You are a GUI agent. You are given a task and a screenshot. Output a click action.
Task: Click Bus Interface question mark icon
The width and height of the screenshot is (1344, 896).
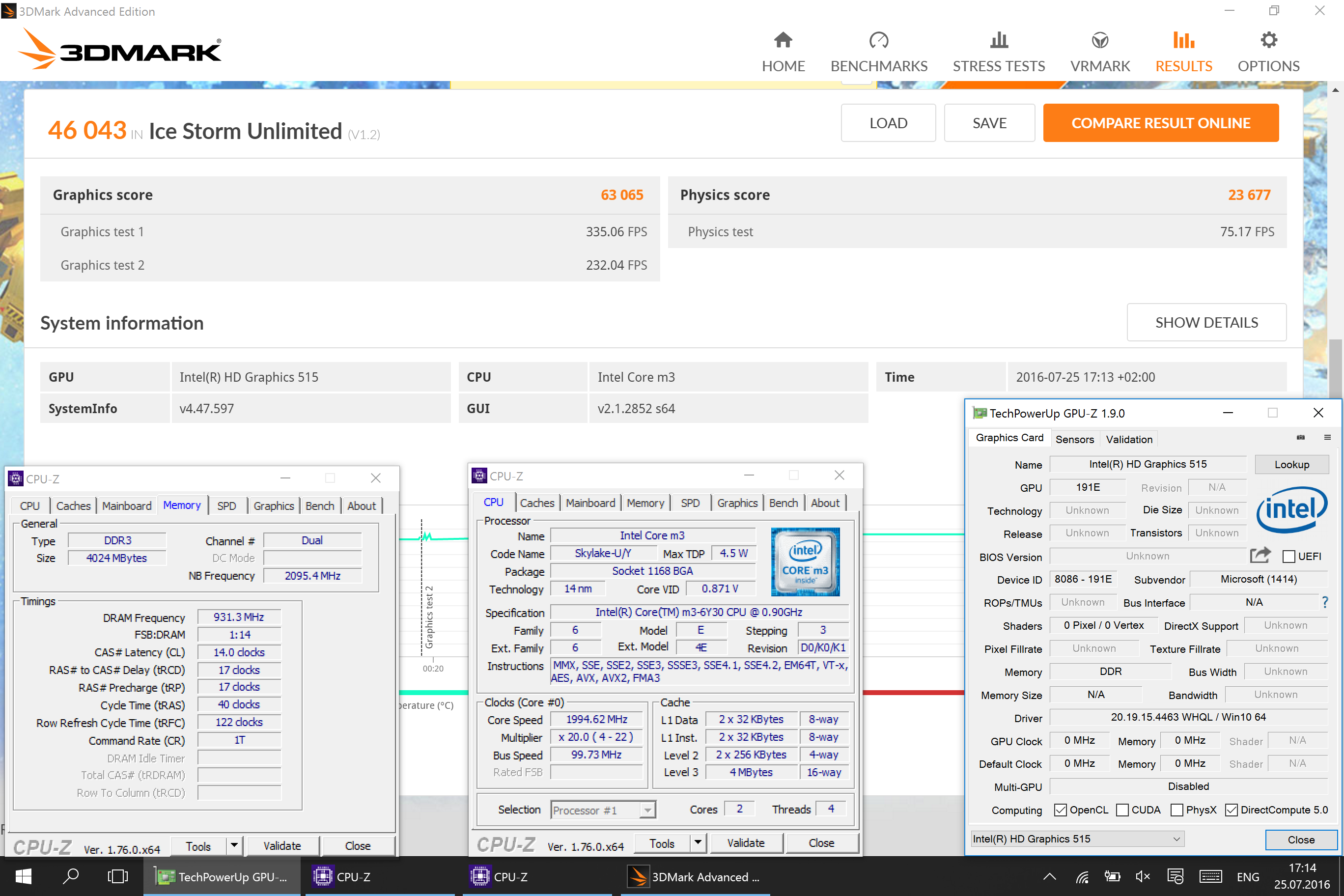[x=1324, y=602]
